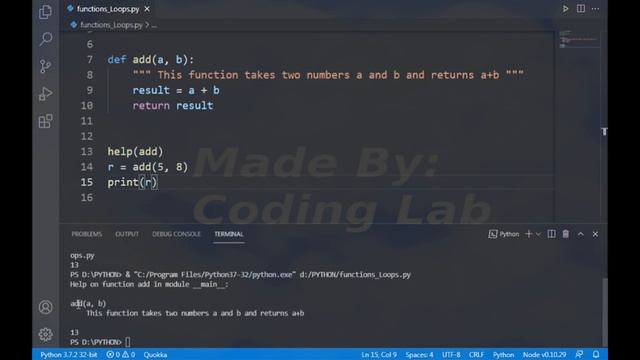Viewport: 640px width, 360px height.
Task: Open the Search view in the activity bar
Action: click(x=46, y=39)
